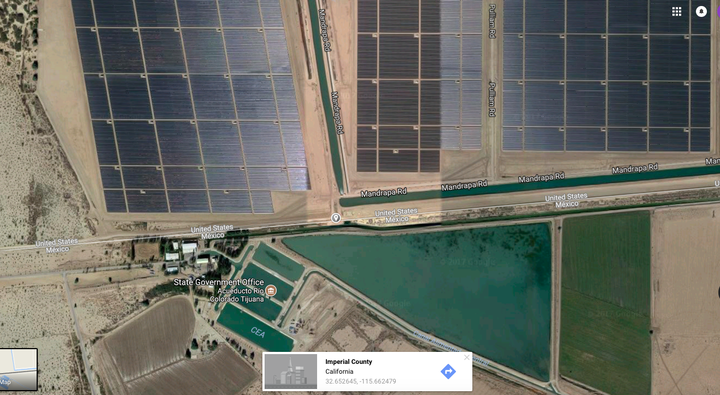
Task: Click the purple account avatar
Action: [x=718, y=11]
